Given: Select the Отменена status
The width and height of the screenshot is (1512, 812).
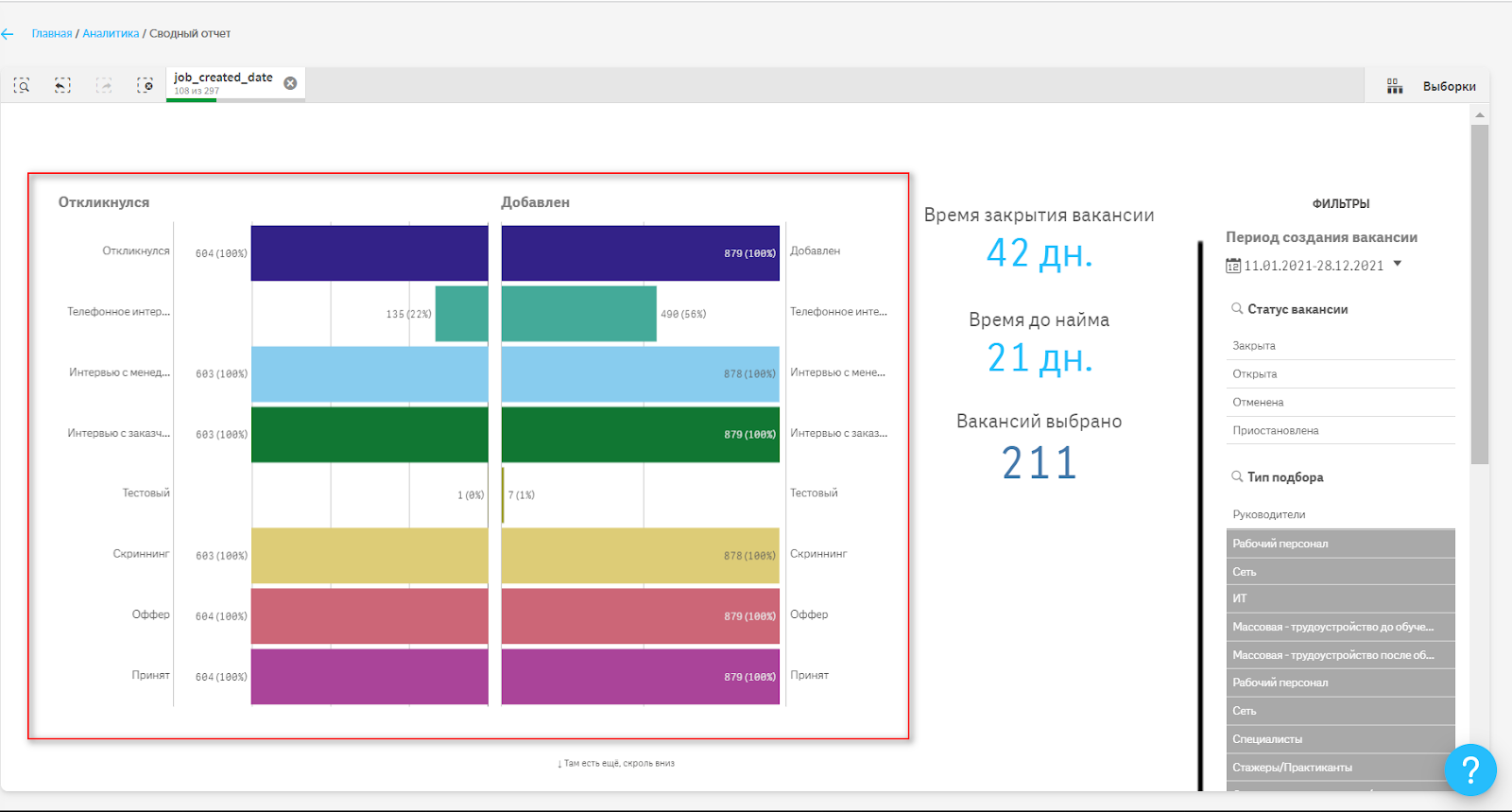Looking at the screenshot, I should tap(1340, 403).
